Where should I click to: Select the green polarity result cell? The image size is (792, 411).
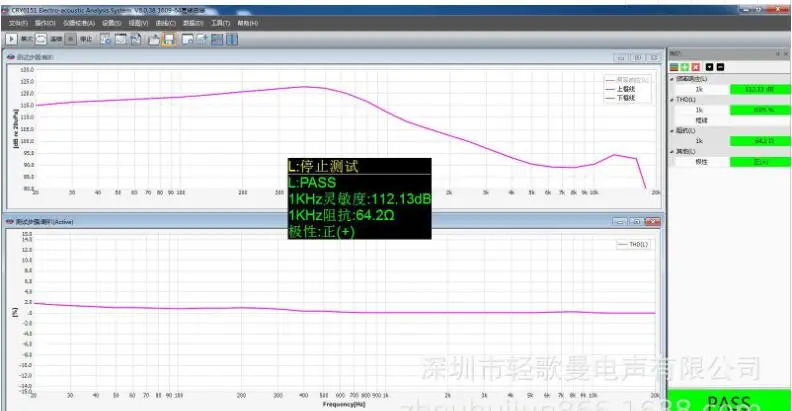[760, 162]
